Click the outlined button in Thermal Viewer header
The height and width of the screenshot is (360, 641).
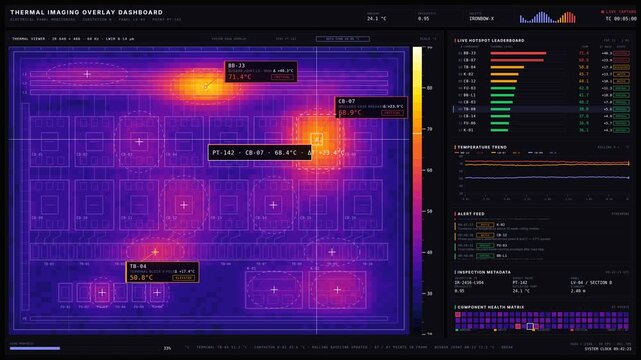tap(343, 39)
